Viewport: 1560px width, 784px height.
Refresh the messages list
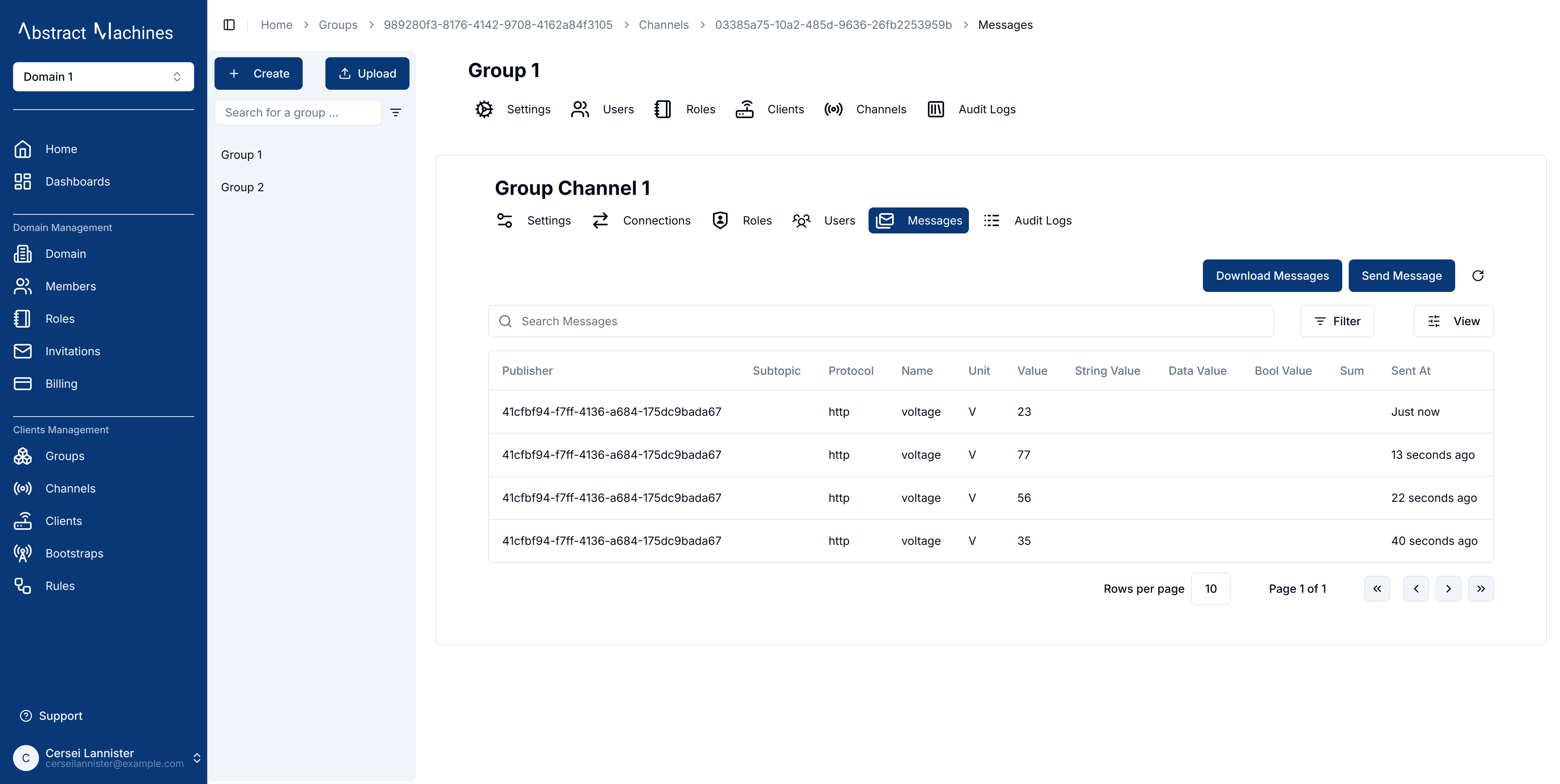click(1478, 275)
